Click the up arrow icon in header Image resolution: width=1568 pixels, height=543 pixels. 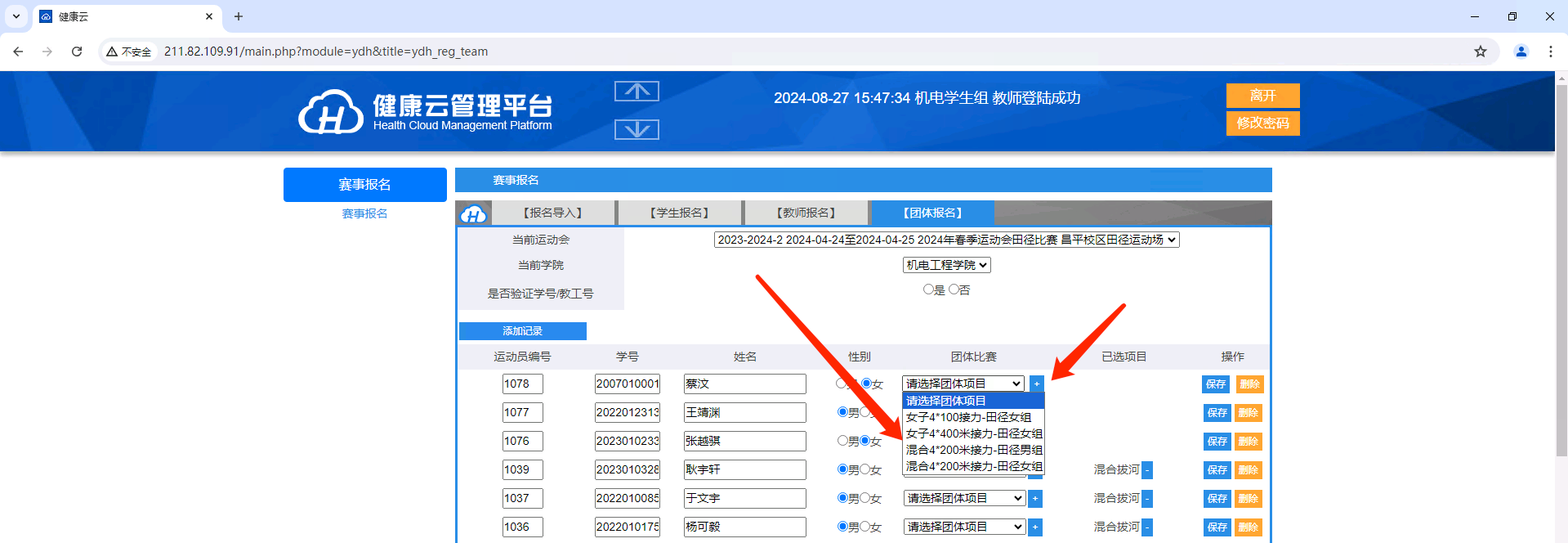(637, 92)
